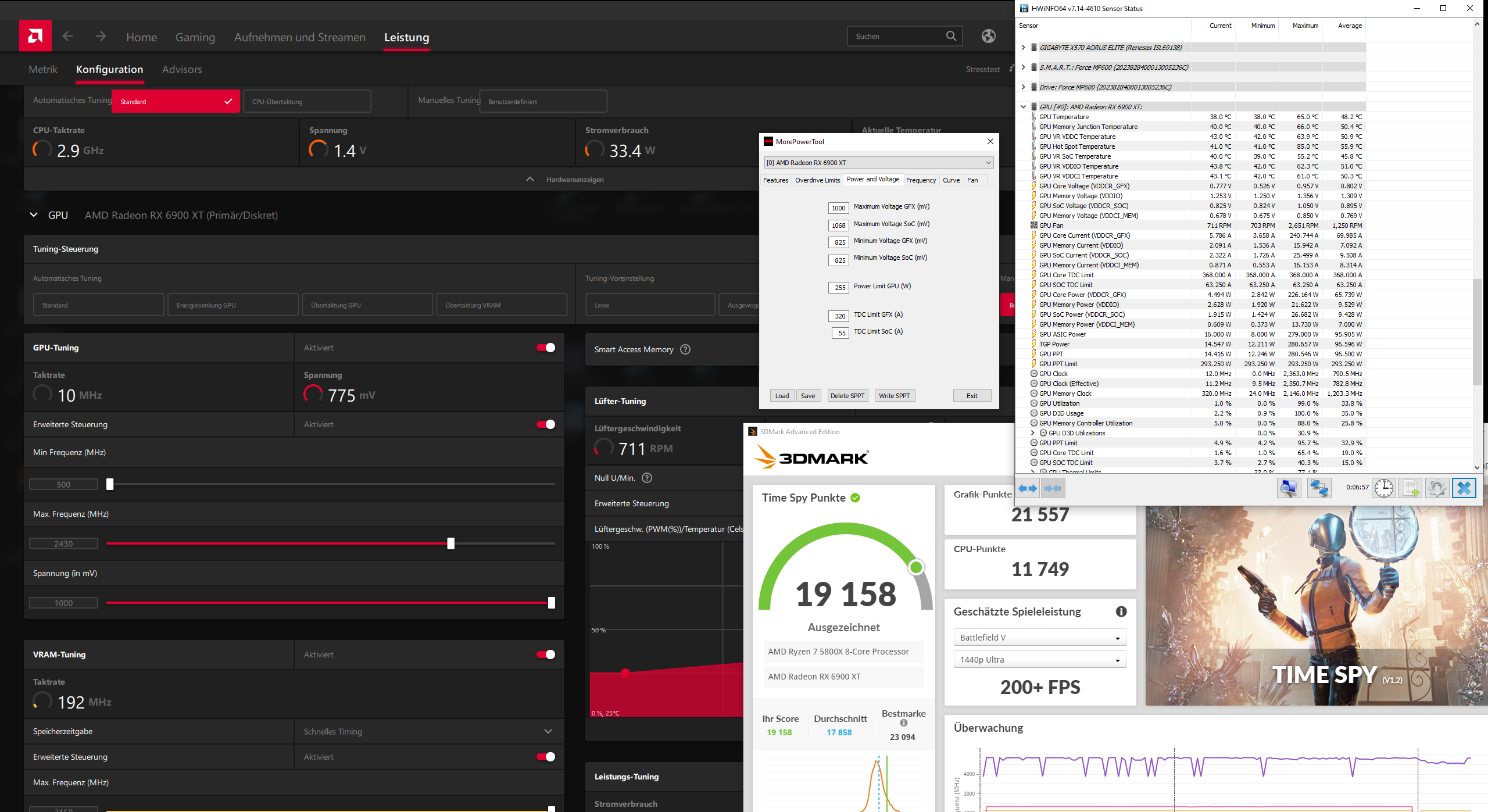The image size is (1488, 812).
Task: Open the Battlefield V game dropdown
Action: (x=1039, y=638)
